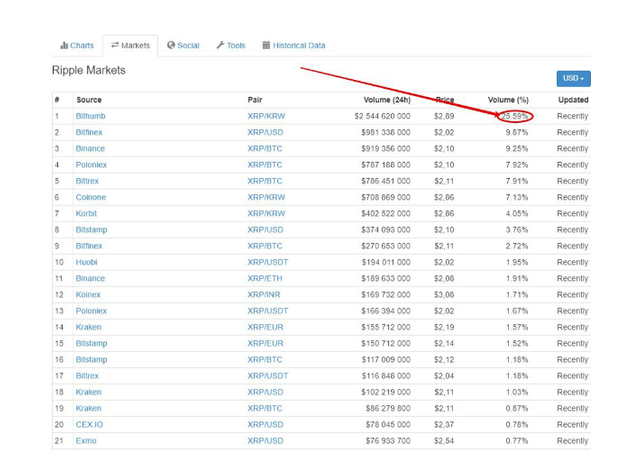Viewport: 640px width, 475px height.
Task: Click the Pair column header
Action: tap(255, 100)
